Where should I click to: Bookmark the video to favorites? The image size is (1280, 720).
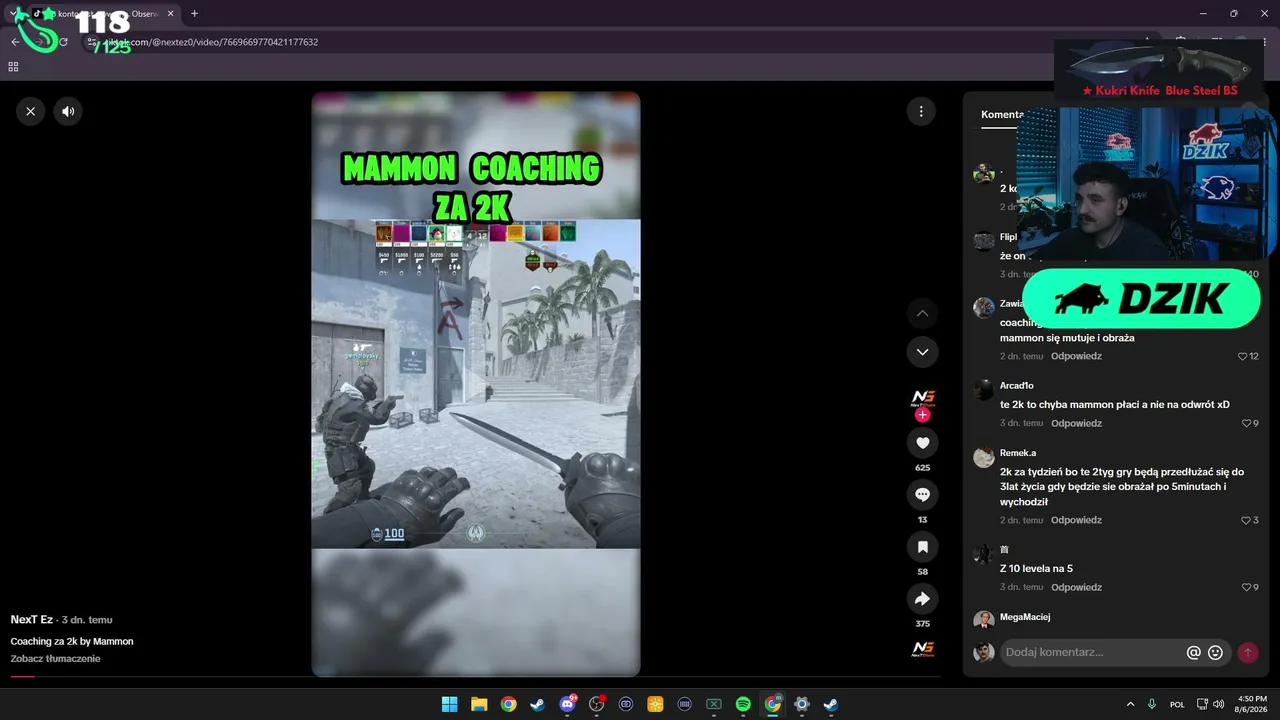(x=922, y=547)
